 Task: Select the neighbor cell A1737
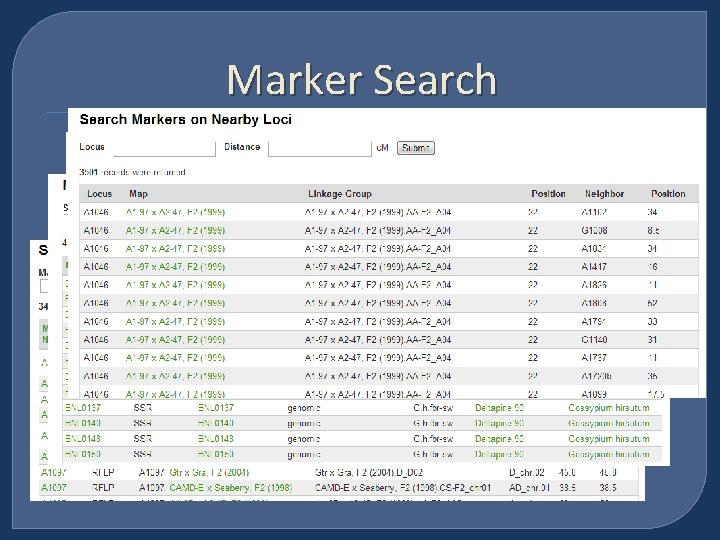pyautogui.click(x=594, y=358)
